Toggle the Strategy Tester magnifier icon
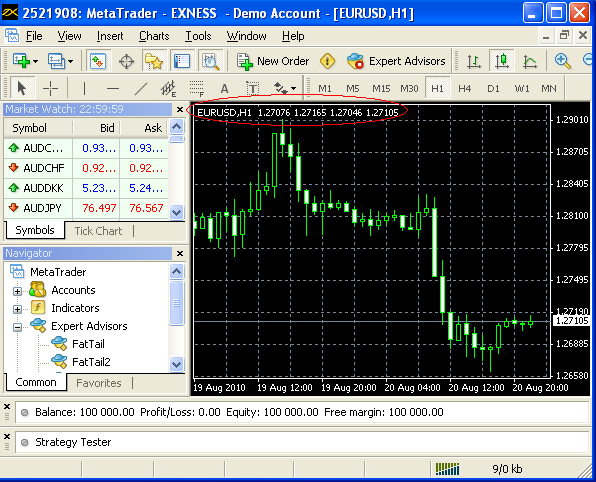This screenshot has height=482, width=596. [210, 61]
